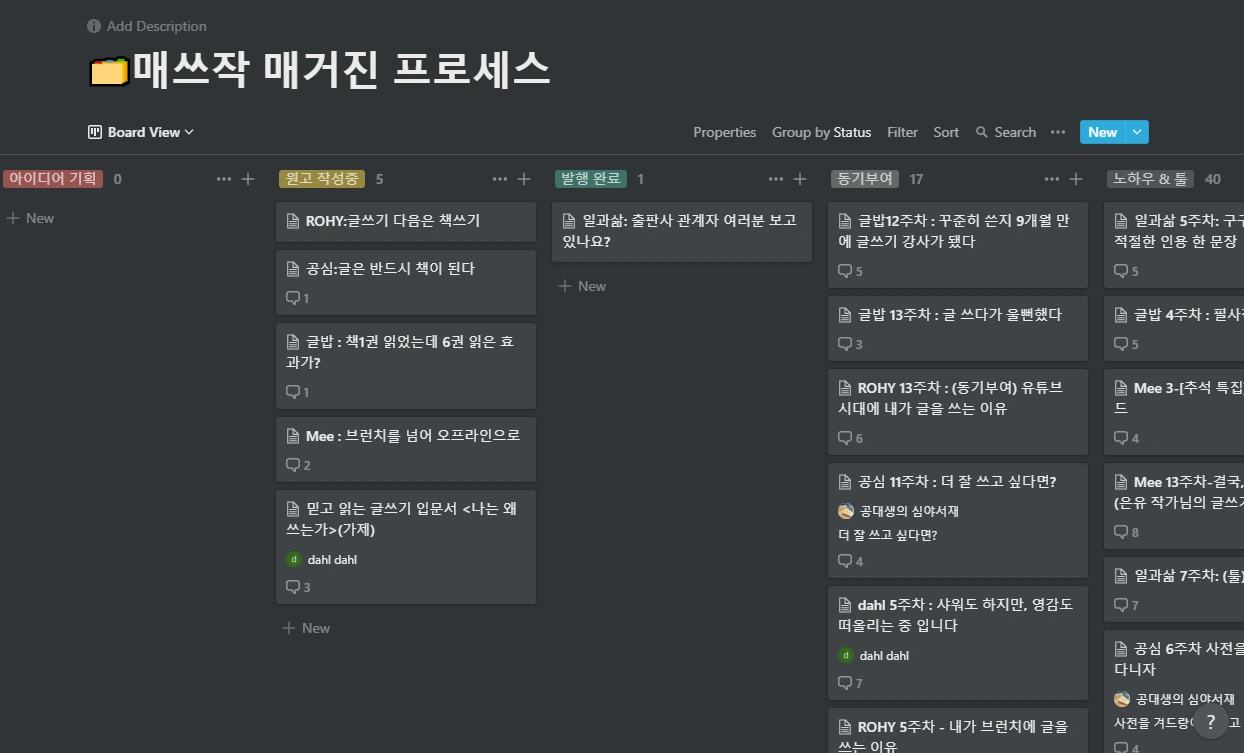Image resolution: width=1244 pixels, height=753 pixels.
Task: Open the Sort menu
Action: [945, 132]
